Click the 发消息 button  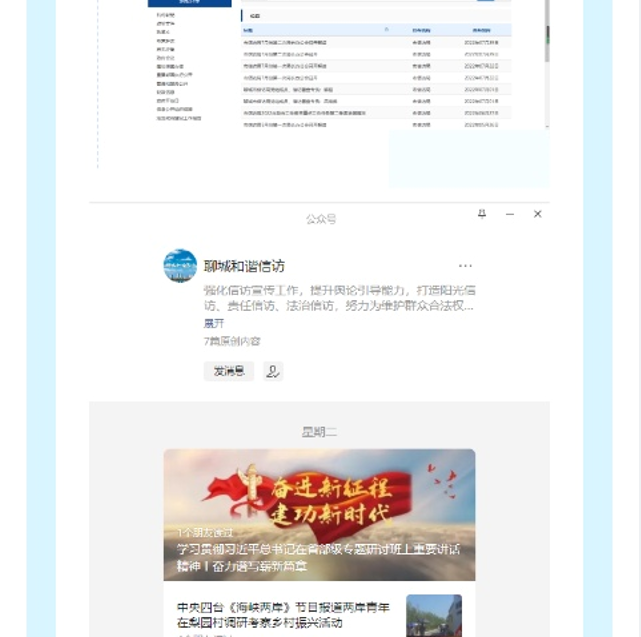coord(229,371)
